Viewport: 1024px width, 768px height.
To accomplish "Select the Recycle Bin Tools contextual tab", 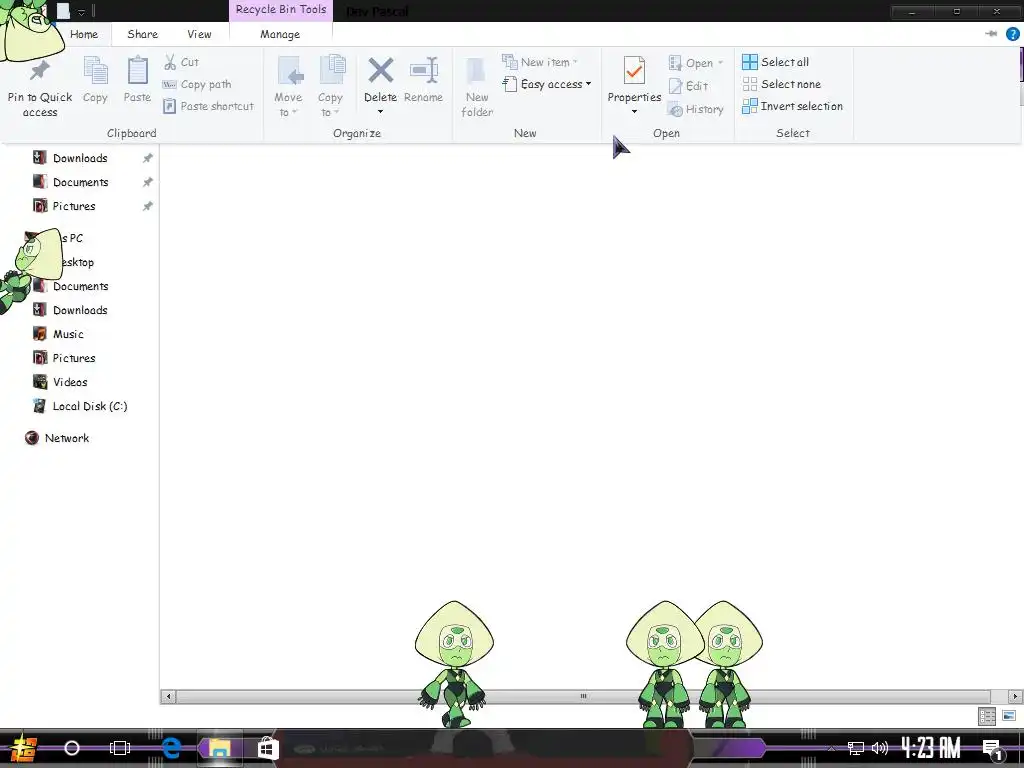I will tap(281, 10).
